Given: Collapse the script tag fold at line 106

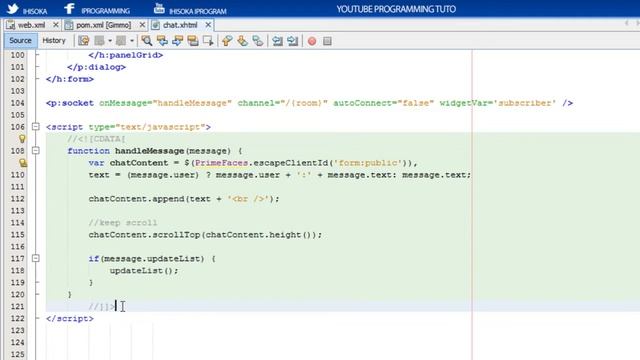Looking at the screenshot, I should coord(36,127).
